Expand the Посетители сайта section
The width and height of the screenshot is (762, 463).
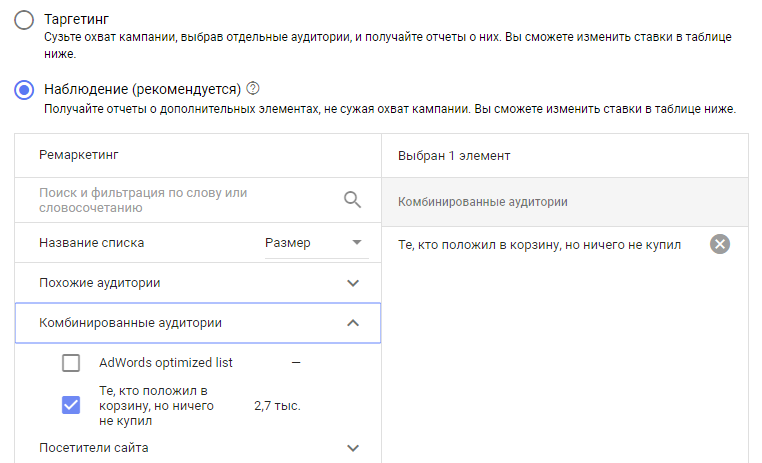pos(352,448)
